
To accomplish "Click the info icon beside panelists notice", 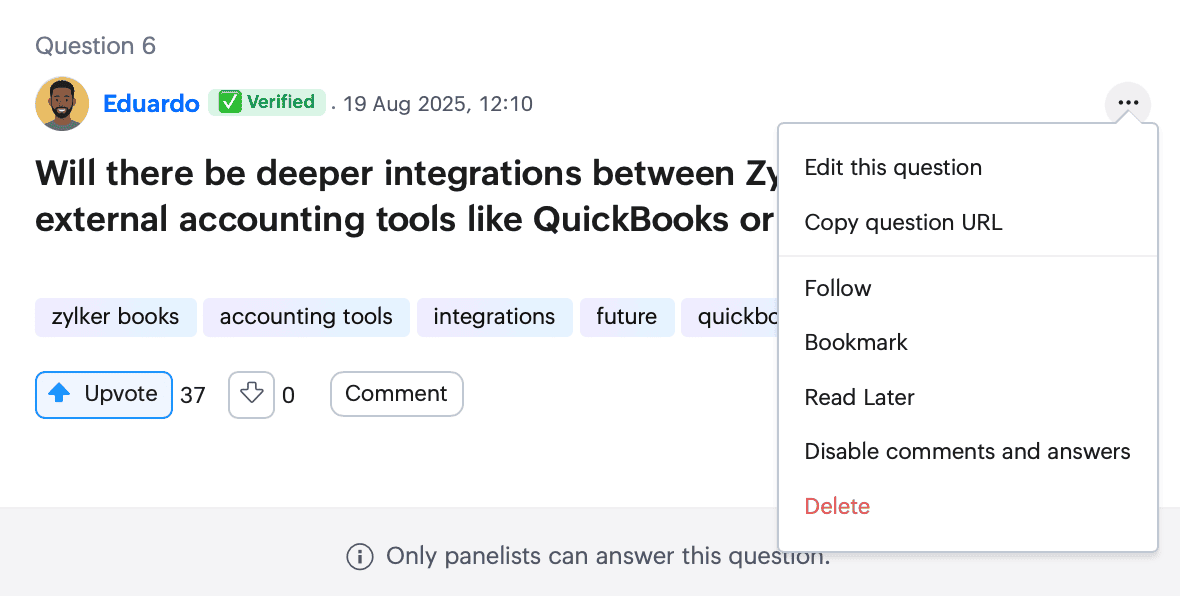I will [360, 557].
